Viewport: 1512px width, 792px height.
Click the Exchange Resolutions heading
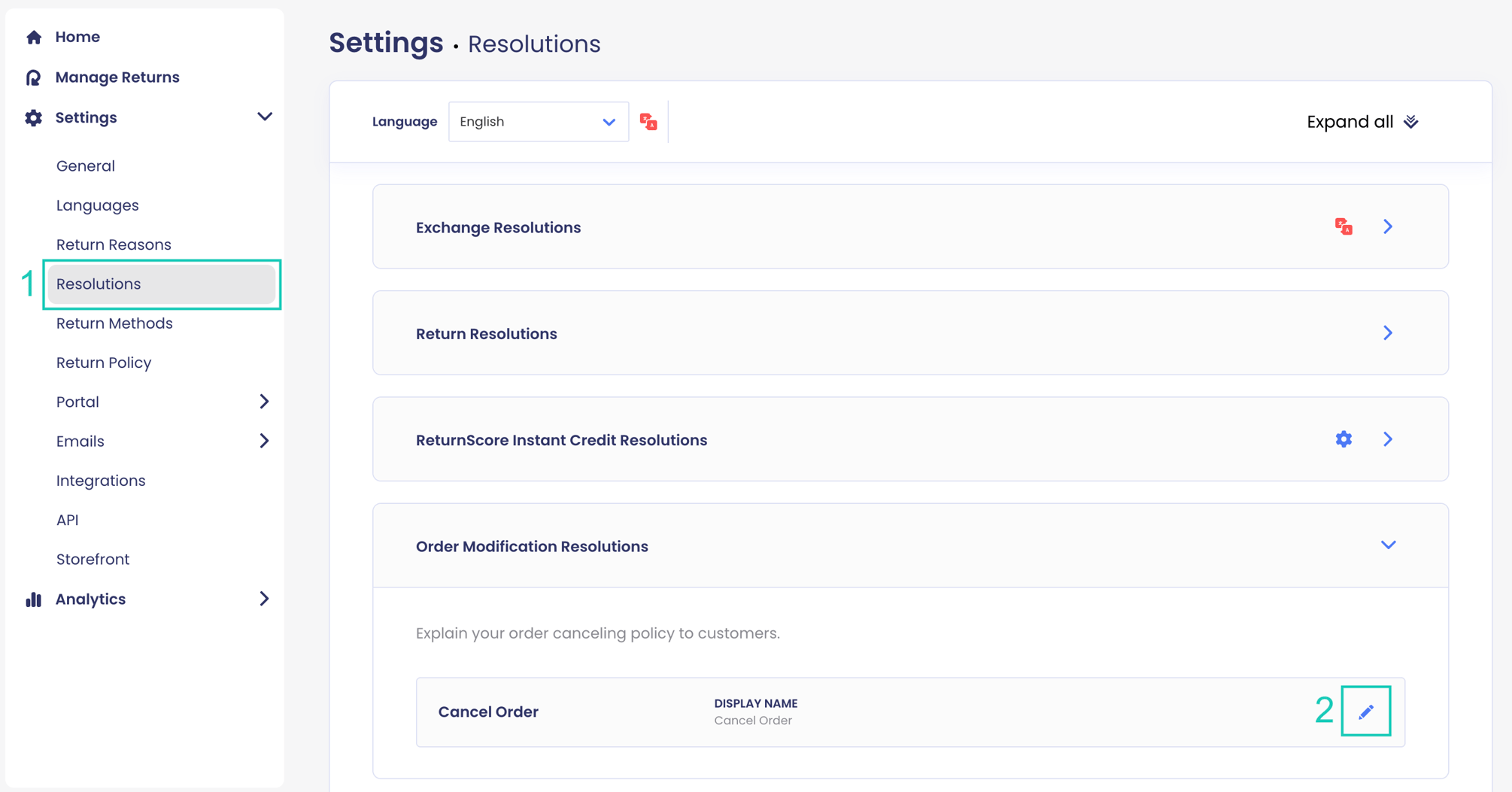[498, 227]
